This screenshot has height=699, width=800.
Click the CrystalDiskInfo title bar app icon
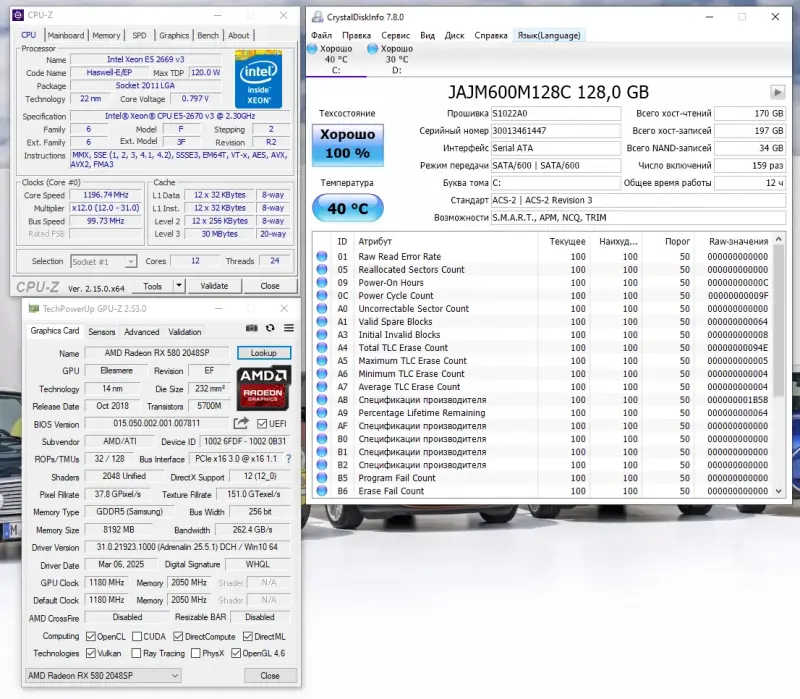tap(317, 17)
